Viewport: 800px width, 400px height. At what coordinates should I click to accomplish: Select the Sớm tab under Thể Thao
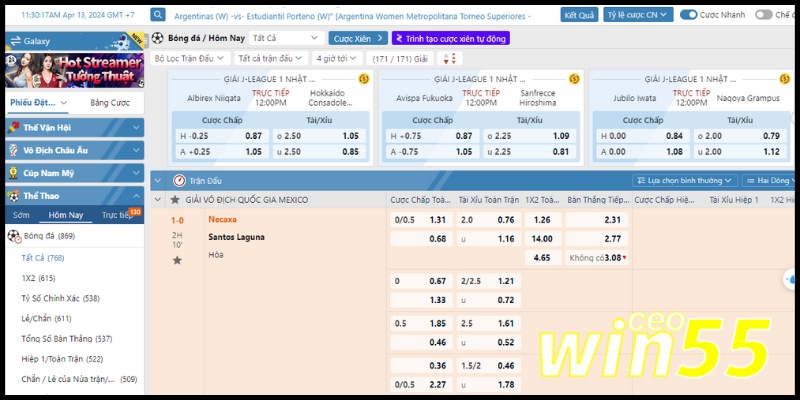[x=22, y=215]
